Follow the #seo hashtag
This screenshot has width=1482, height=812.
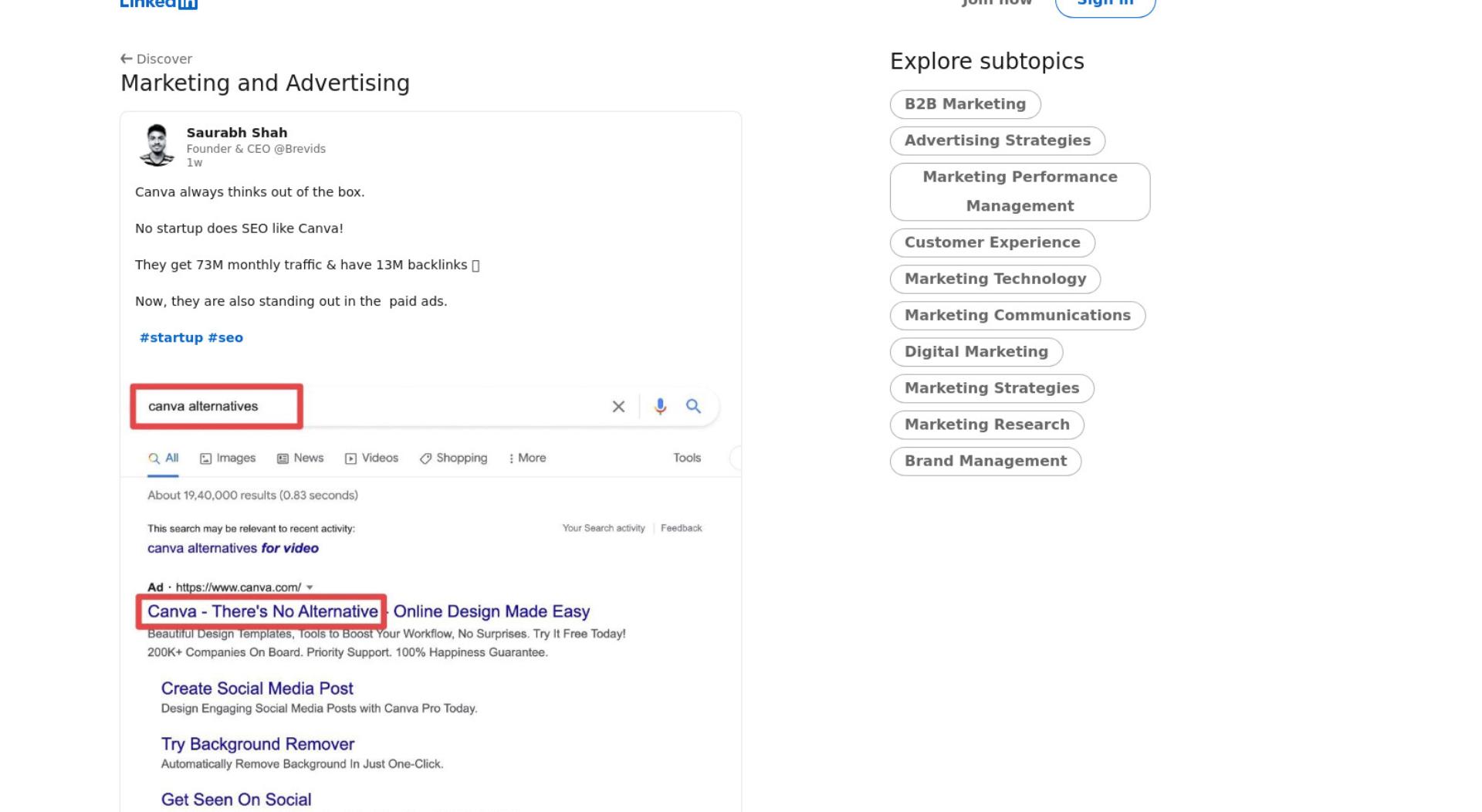(225, 338)
